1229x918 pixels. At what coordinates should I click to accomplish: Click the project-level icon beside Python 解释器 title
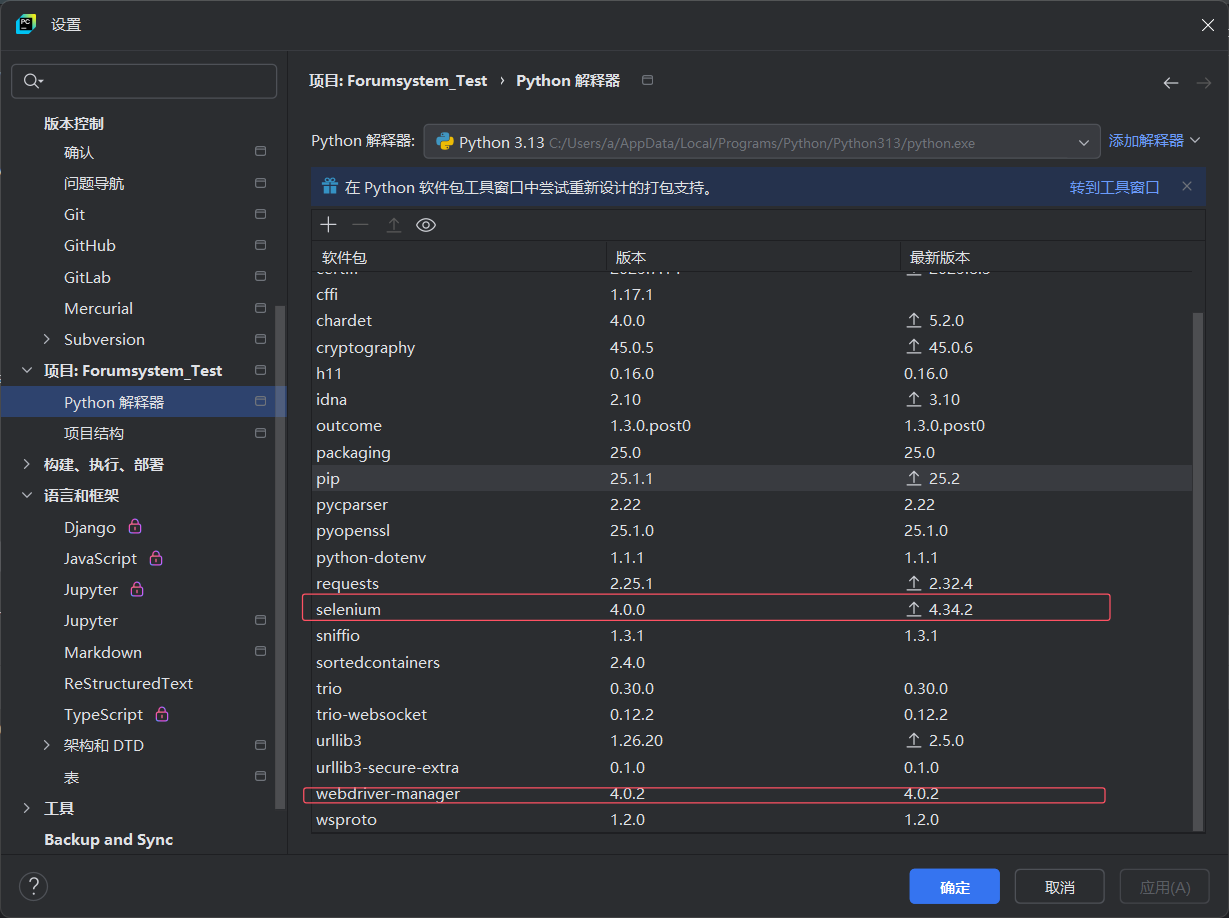[x=647, y=80]
